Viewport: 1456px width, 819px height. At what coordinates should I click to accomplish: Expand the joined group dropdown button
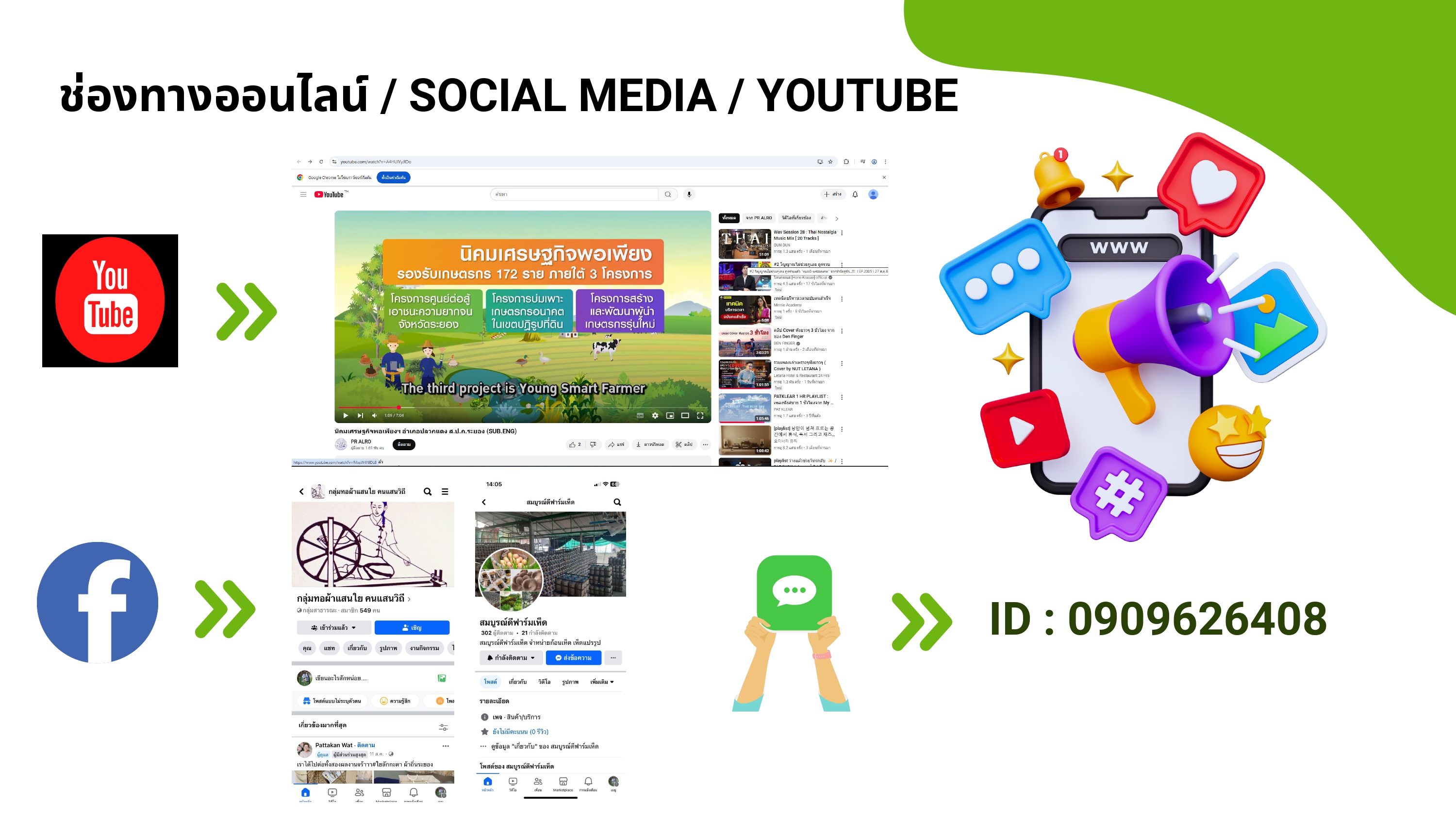click(333, 627)
